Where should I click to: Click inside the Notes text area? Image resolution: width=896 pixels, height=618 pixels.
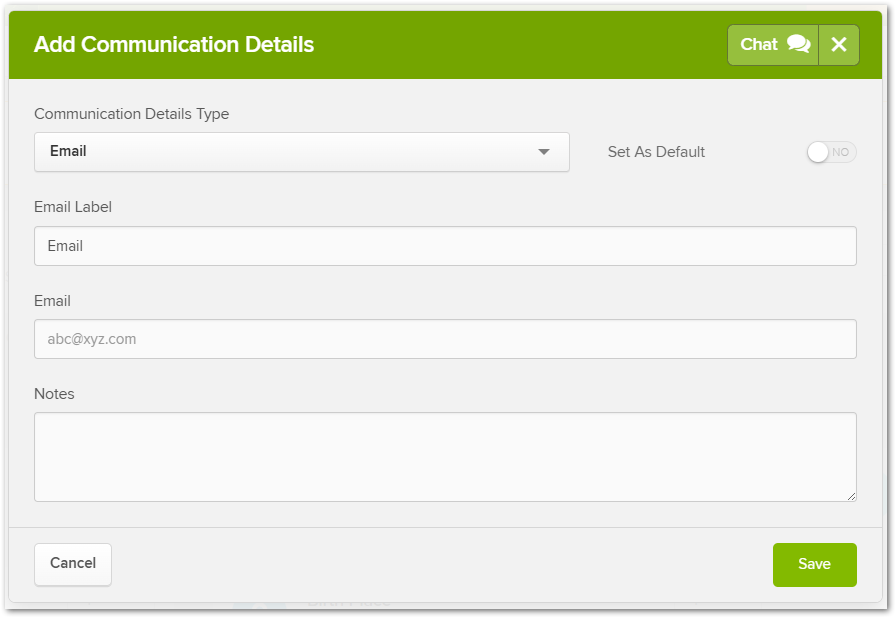[445, 456]
